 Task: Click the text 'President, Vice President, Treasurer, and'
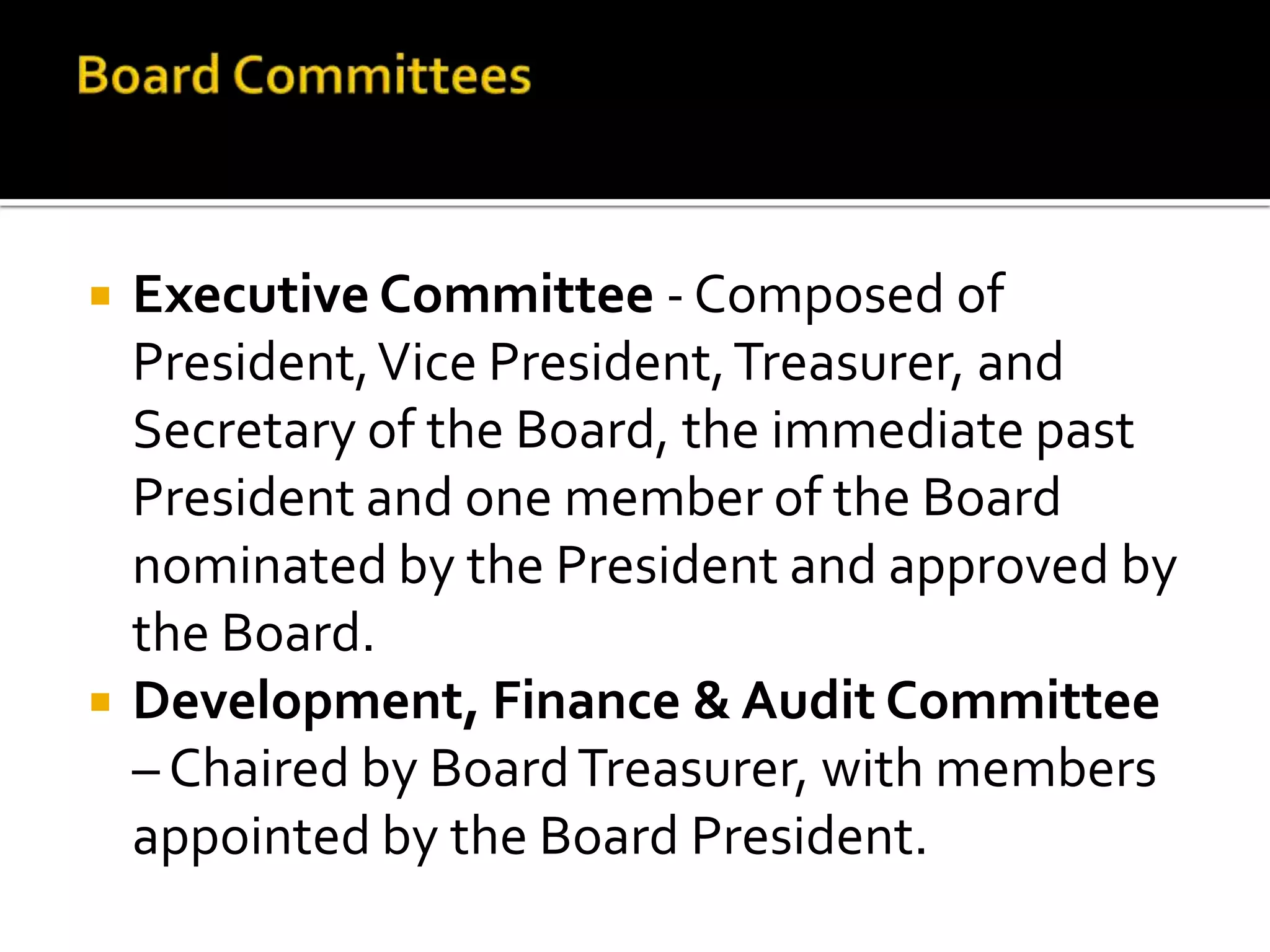coord(598,363)
